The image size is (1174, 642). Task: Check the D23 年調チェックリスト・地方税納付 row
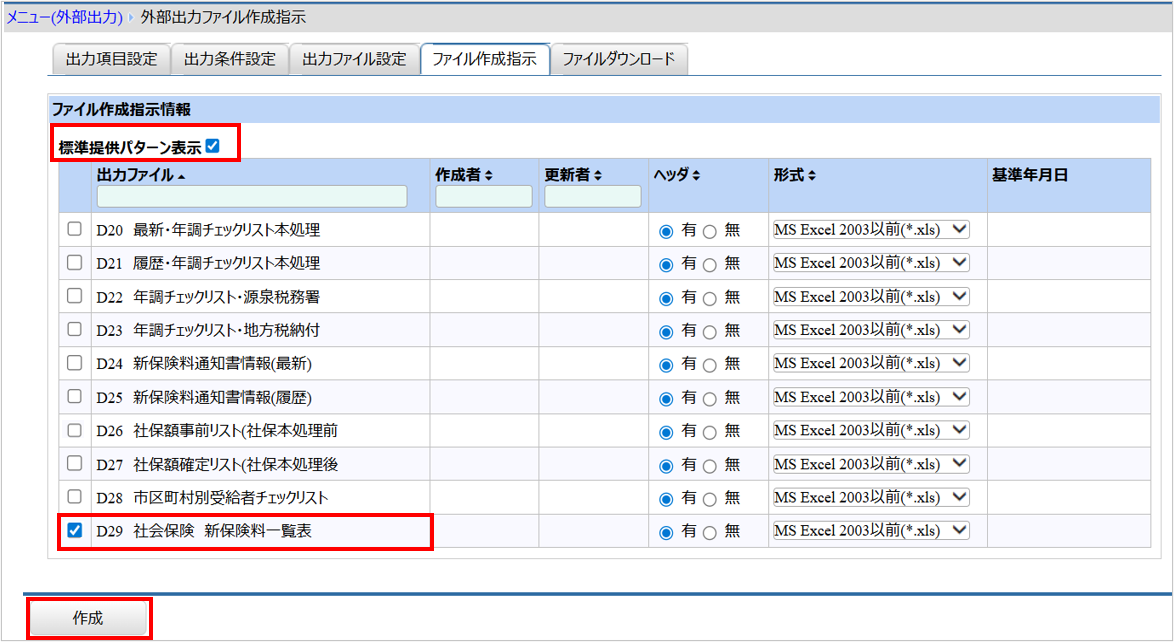pyautogui.click(x=74, y=330)
